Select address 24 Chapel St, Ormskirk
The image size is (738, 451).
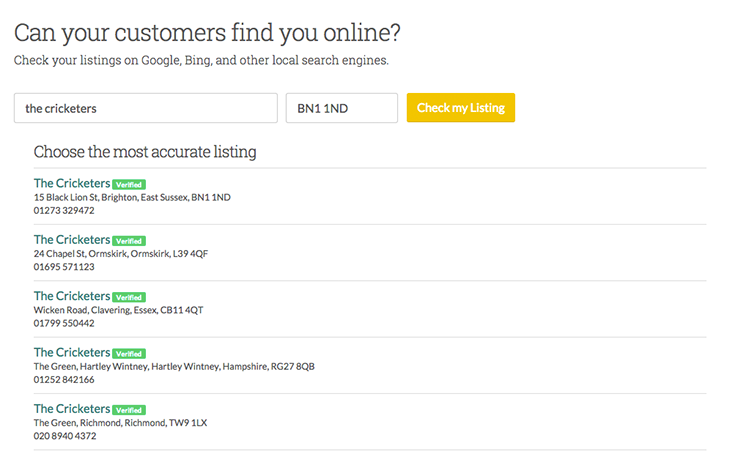(120, 254)
